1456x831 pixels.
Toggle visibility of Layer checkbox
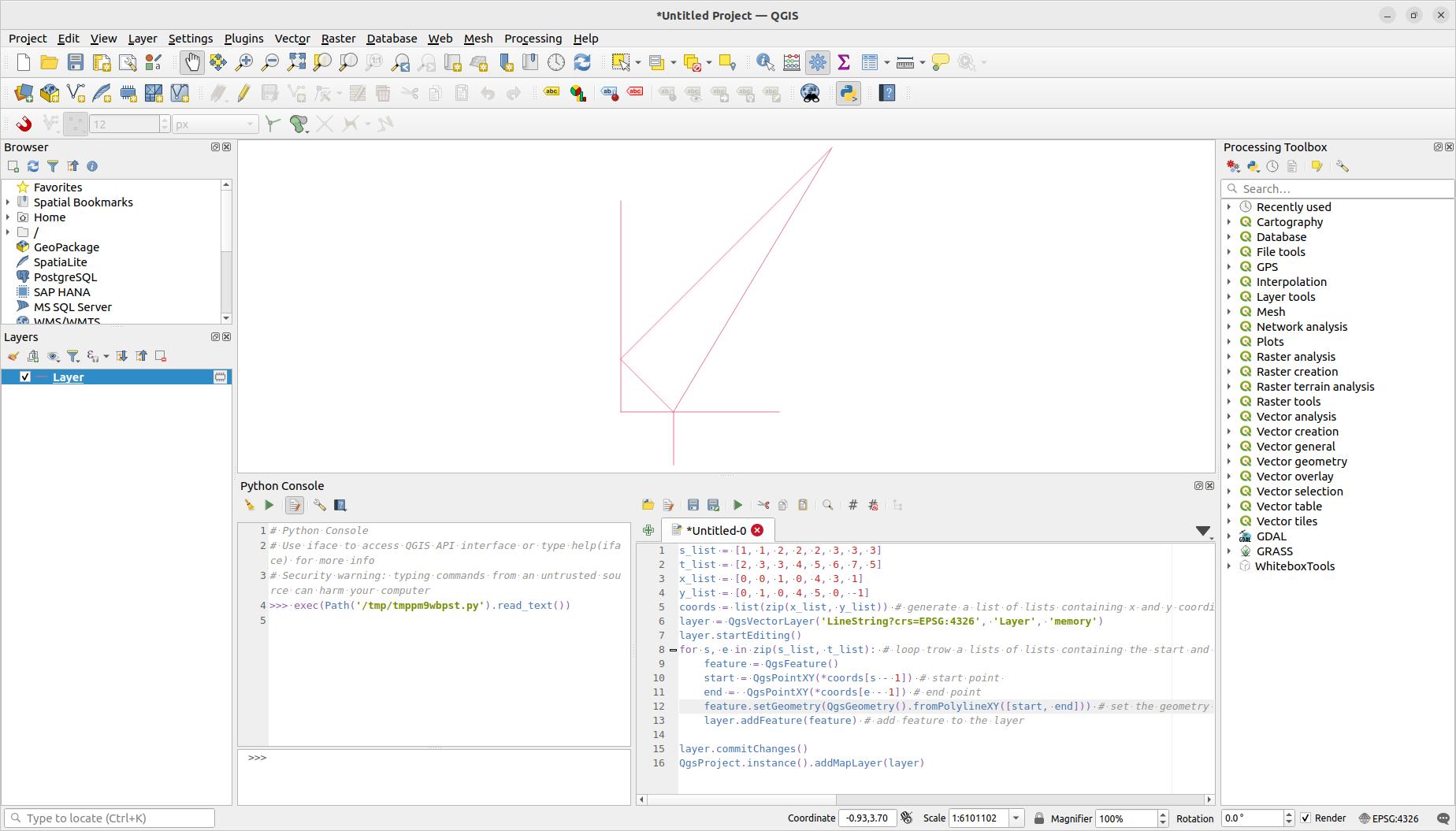coord(25,377)
